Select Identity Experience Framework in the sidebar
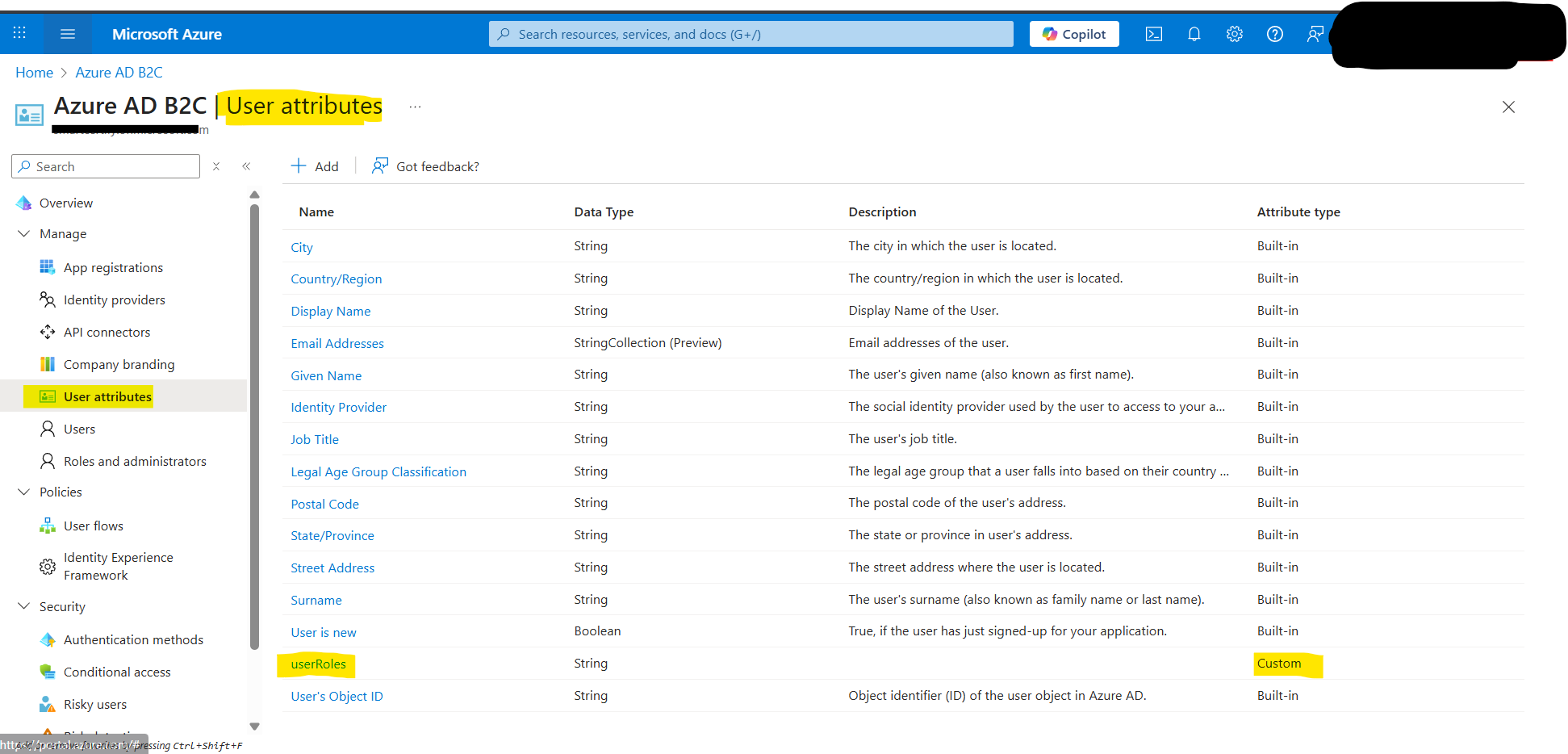Screen dimensions: 1568x754 click(x=118, y=565)
